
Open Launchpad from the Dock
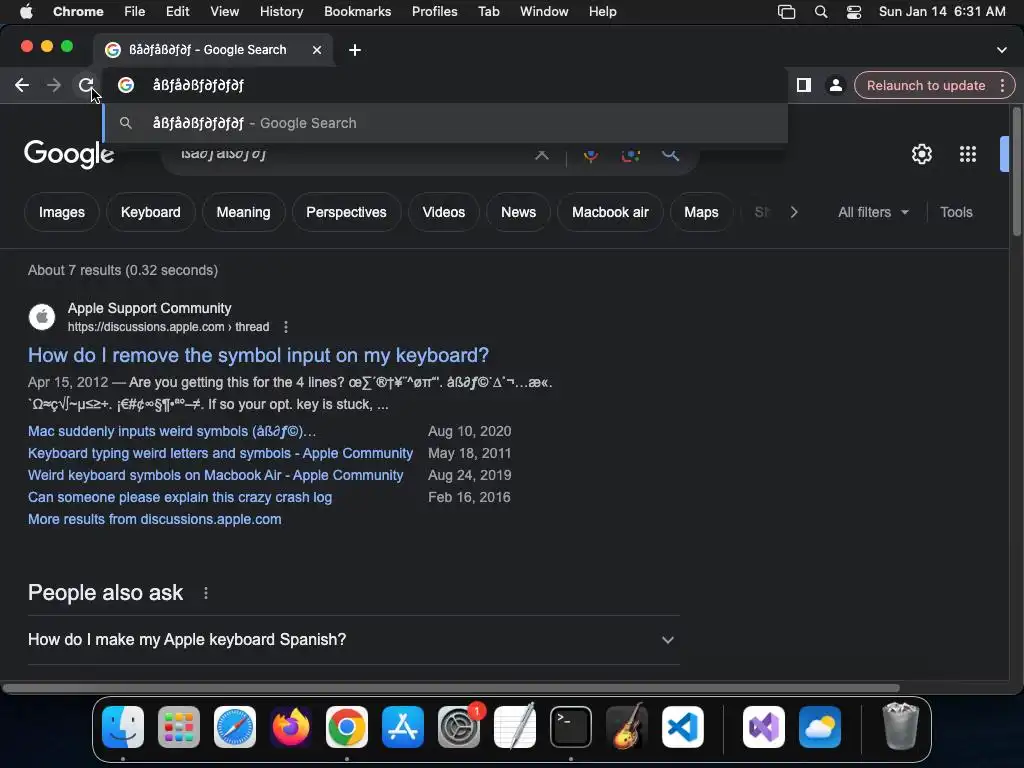(x=179, y=727)
